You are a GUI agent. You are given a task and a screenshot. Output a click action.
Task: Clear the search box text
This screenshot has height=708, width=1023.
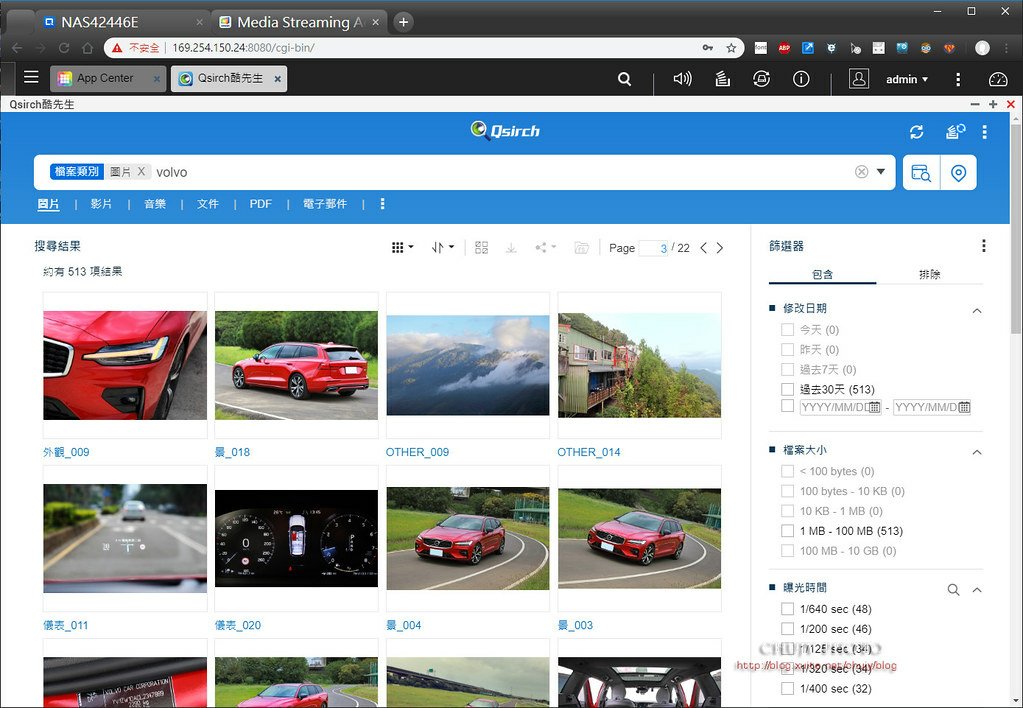pyautogui.click(x=862, y=172)
